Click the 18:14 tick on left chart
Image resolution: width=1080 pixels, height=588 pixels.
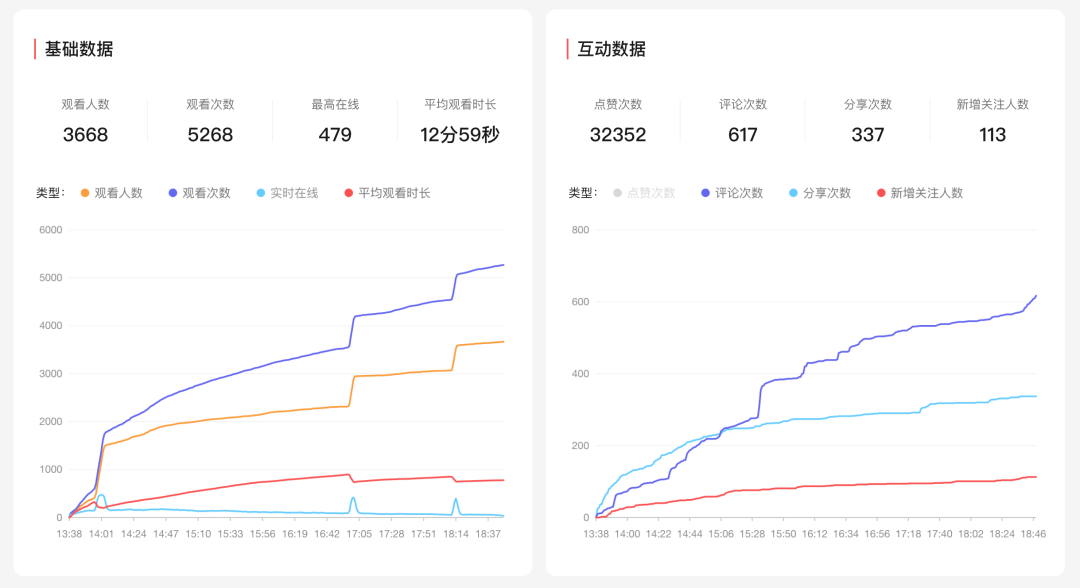pos(456,534)
